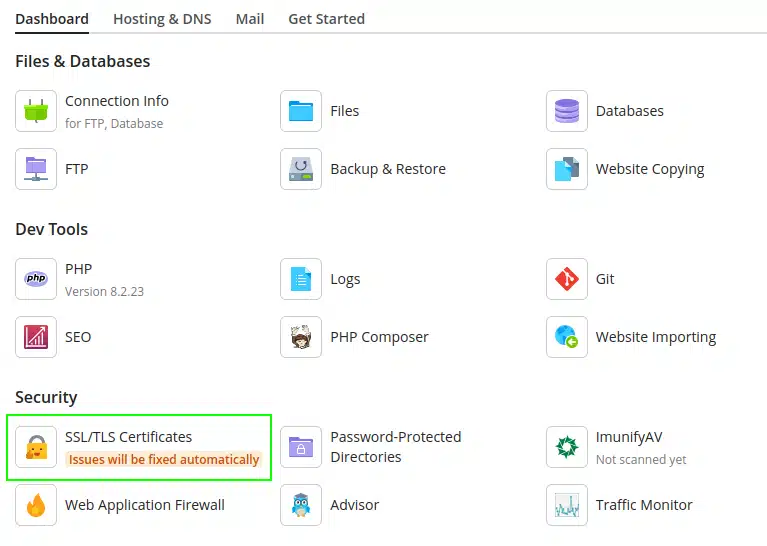Click the 'Dev Tools' section heading

click(51, 229)
